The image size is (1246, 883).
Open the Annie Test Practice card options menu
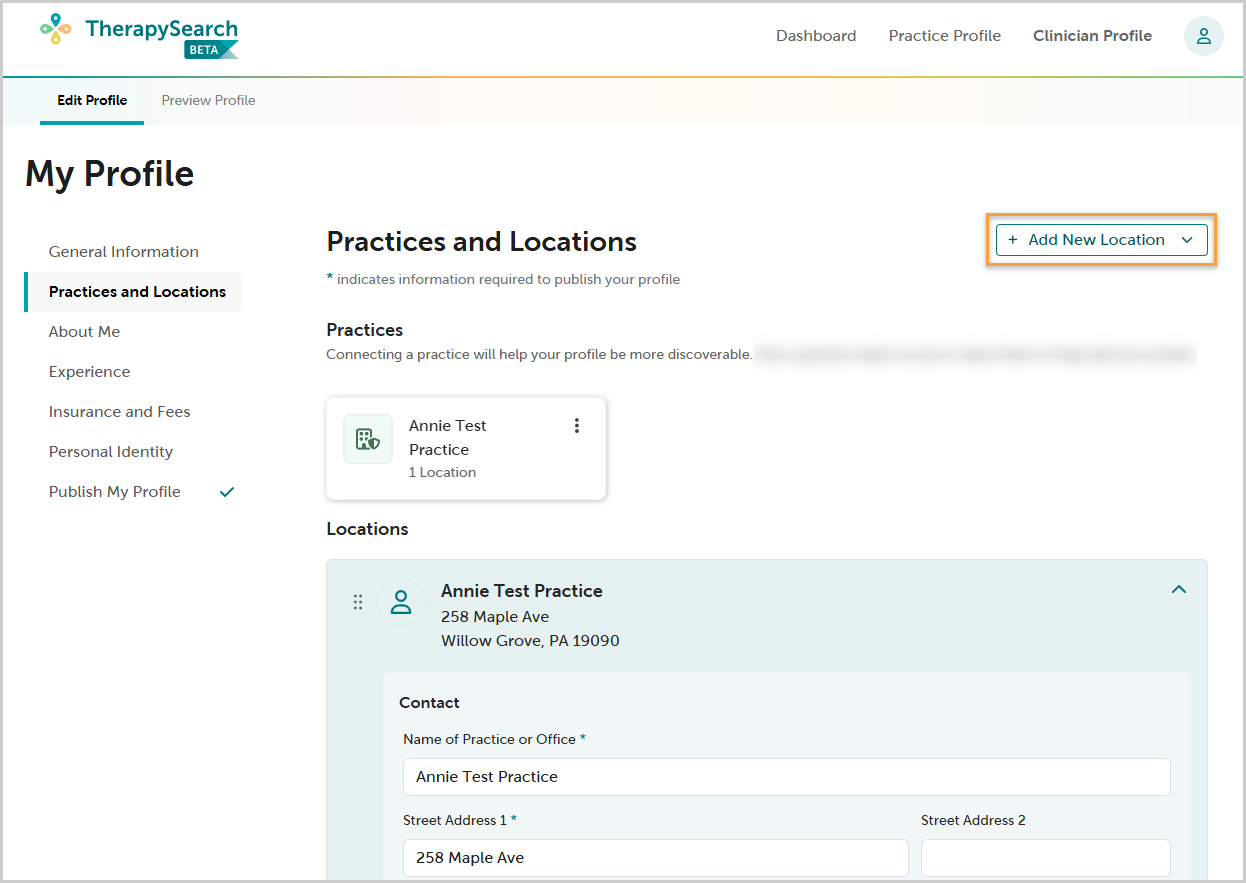coord(576,425)
